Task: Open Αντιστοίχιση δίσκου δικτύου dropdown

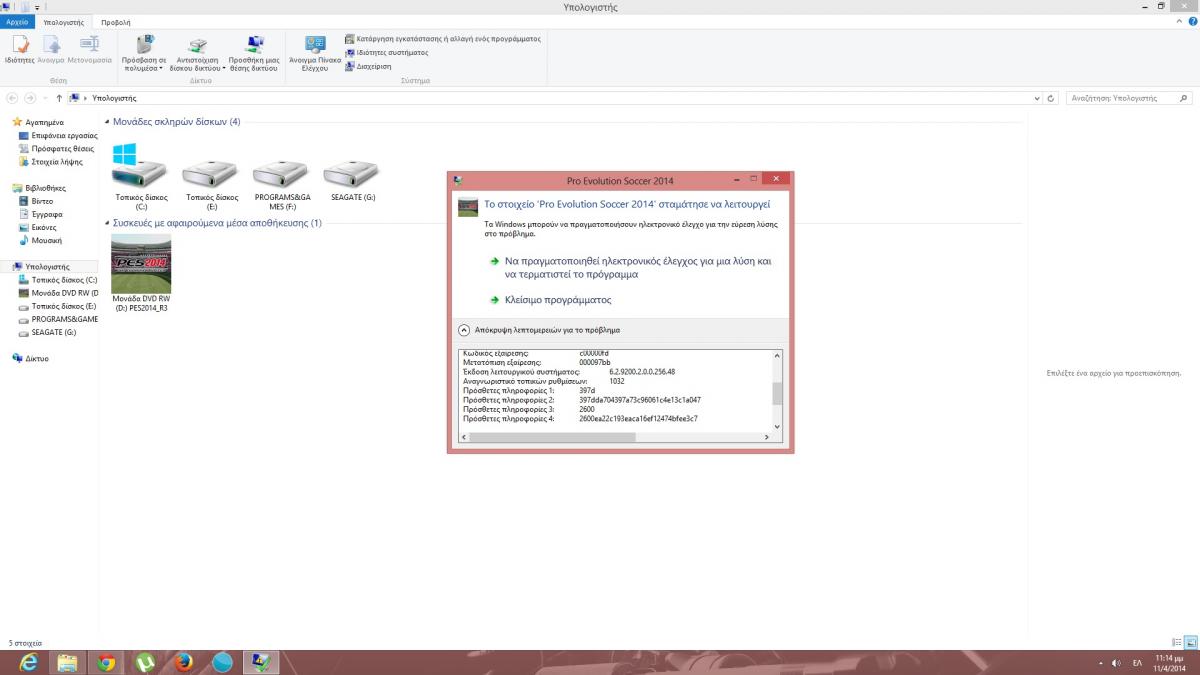Action: point(198,53)
